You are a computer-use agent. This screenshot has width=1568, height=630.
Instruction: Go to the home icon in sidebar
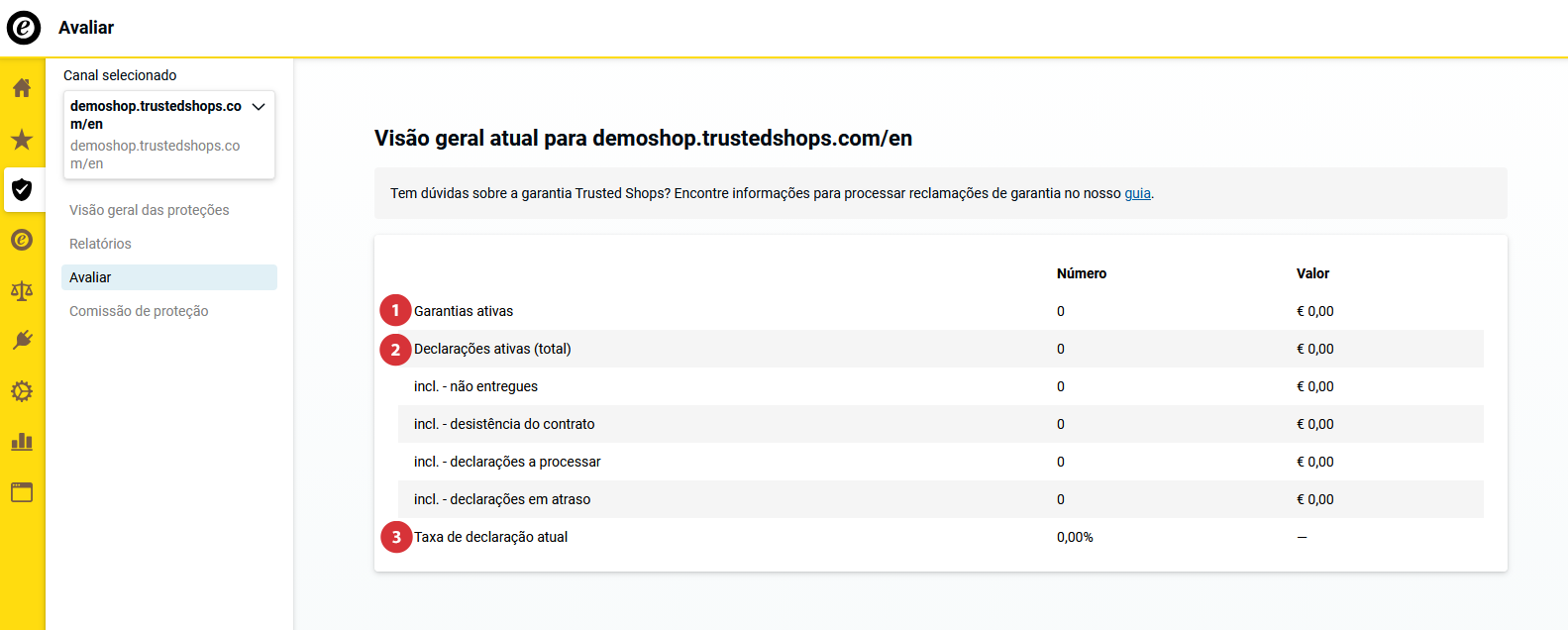(22, 88)
